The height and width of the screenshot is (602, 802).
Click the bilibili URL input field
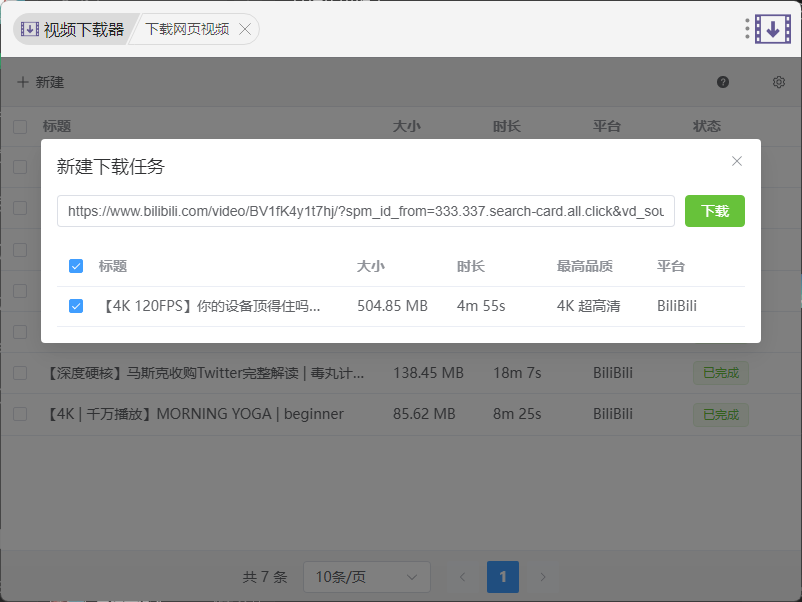click(x=365, y=211)
